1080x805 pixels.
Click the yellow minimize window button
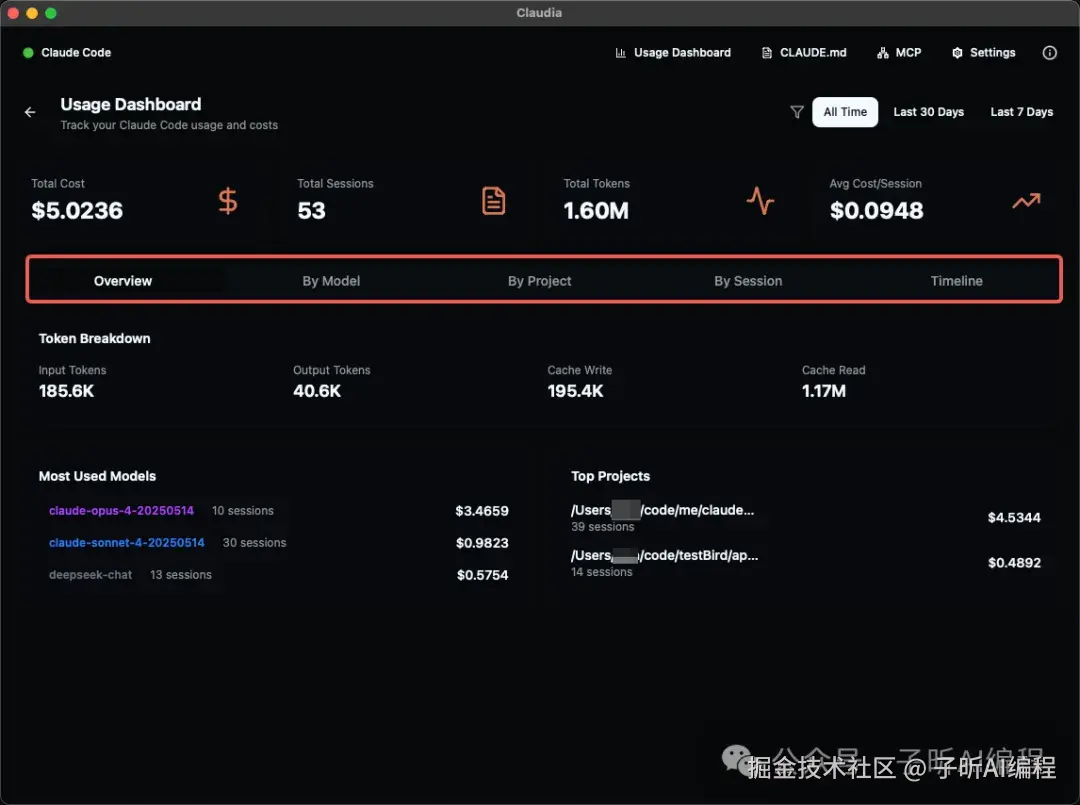click(32, 13)
